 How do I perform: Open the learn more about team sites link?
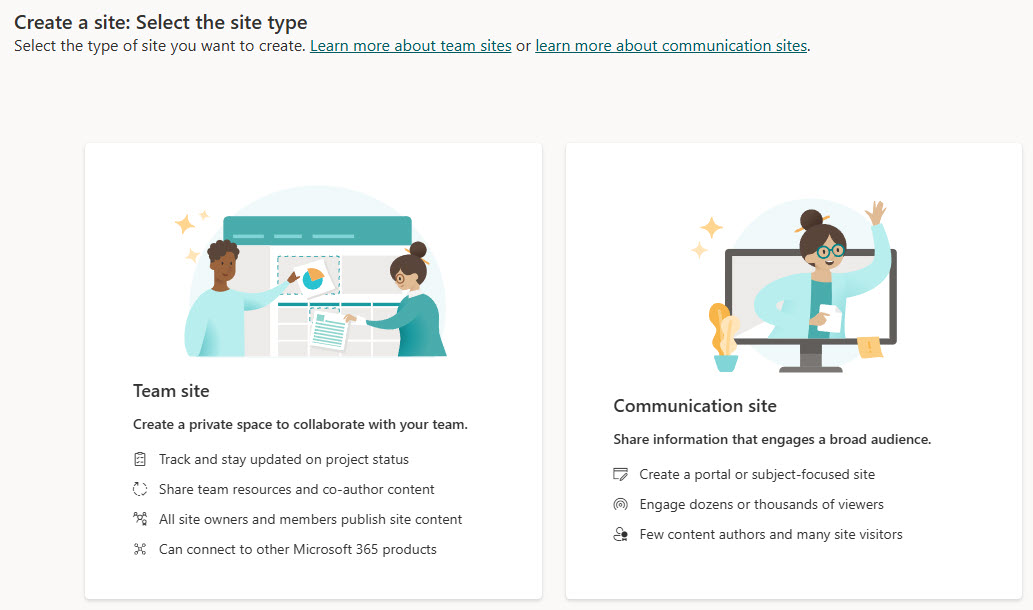tap(410, 45)
